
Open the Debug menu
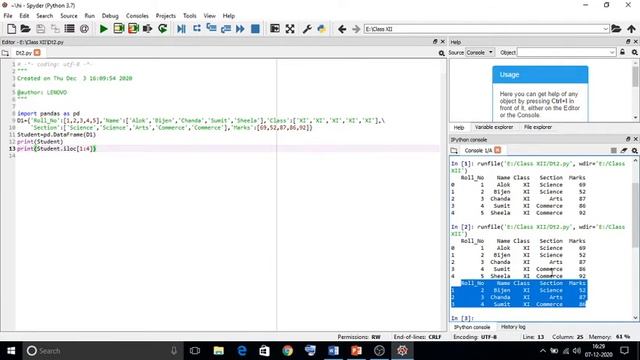[x=110, y=16]
